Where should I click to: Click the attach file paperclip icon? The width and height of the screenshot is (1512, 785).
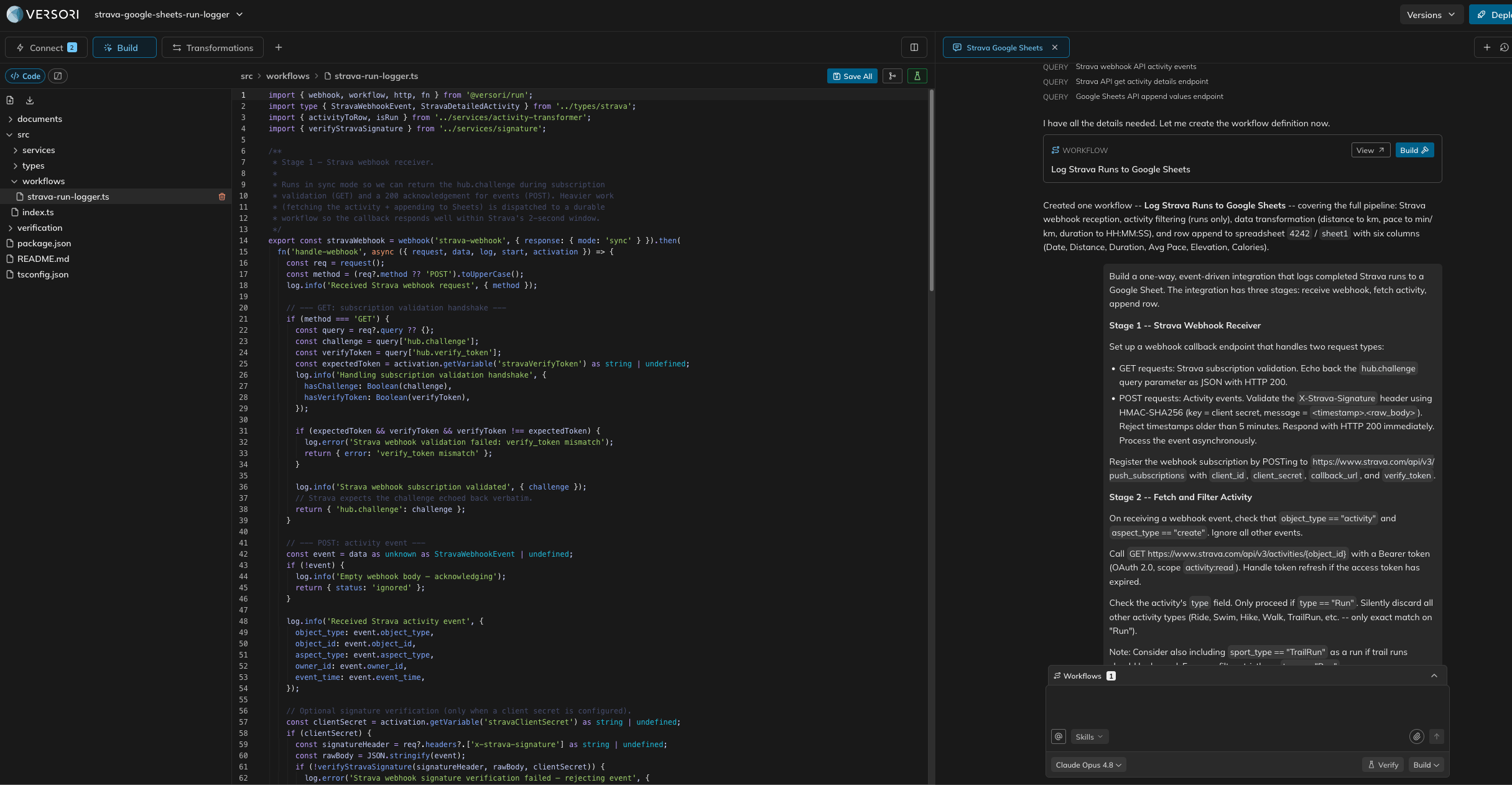[1416, 736]
